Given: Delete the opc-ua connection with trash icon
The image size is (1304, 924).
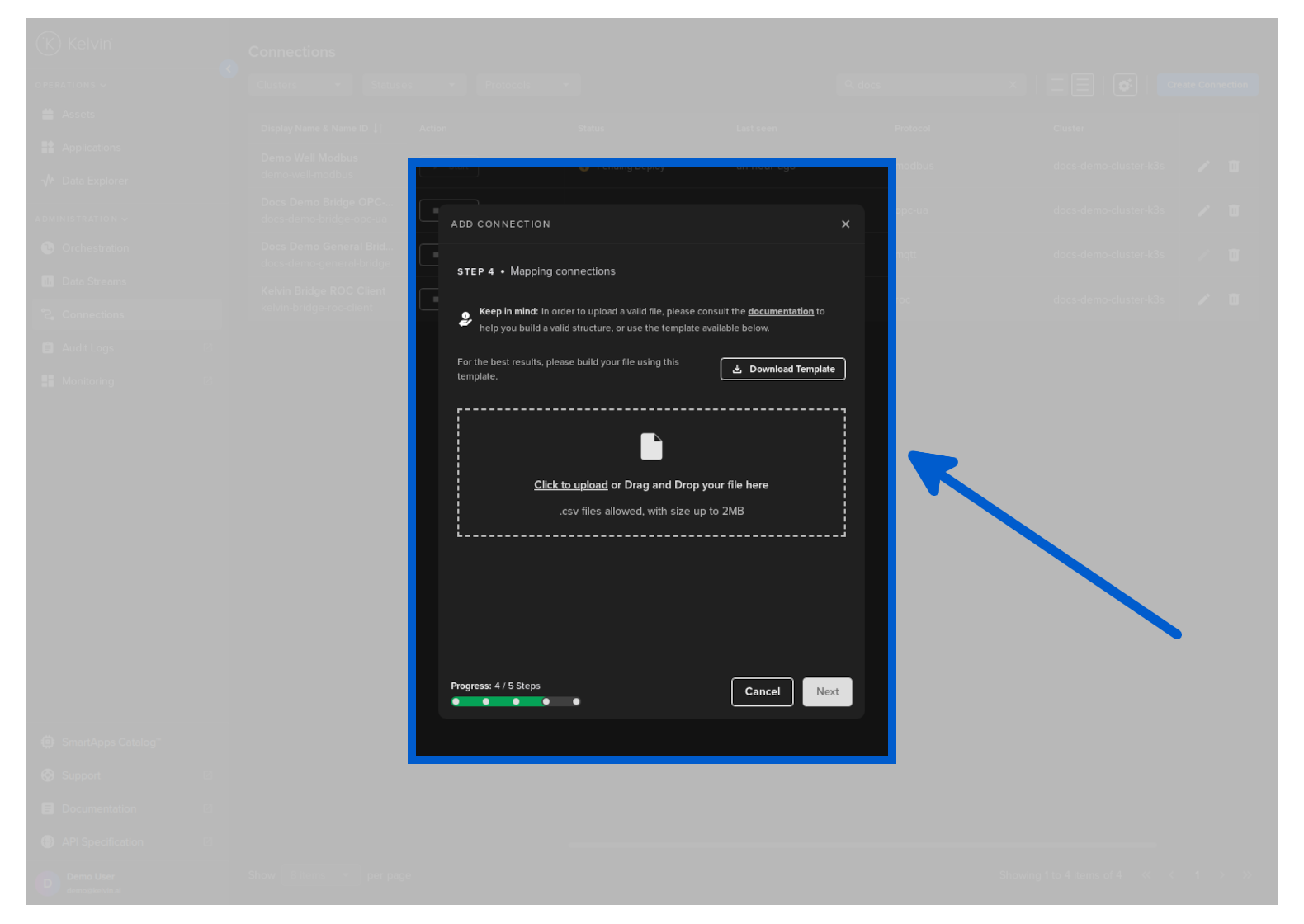Looking at the screenshot, I should click(1233, 211).
